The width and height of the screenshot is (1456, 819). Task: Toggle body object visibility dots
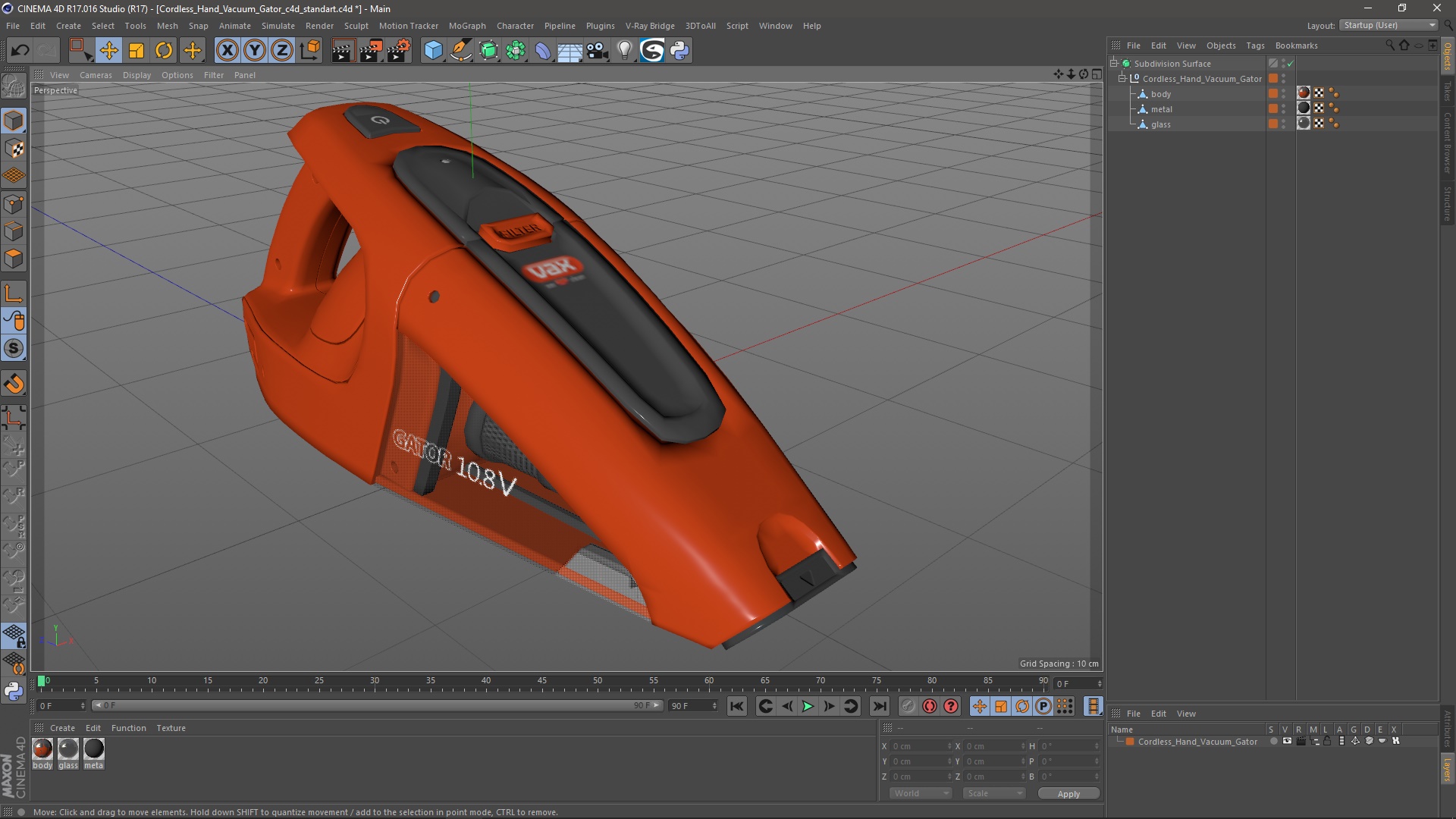[1284, 94]
